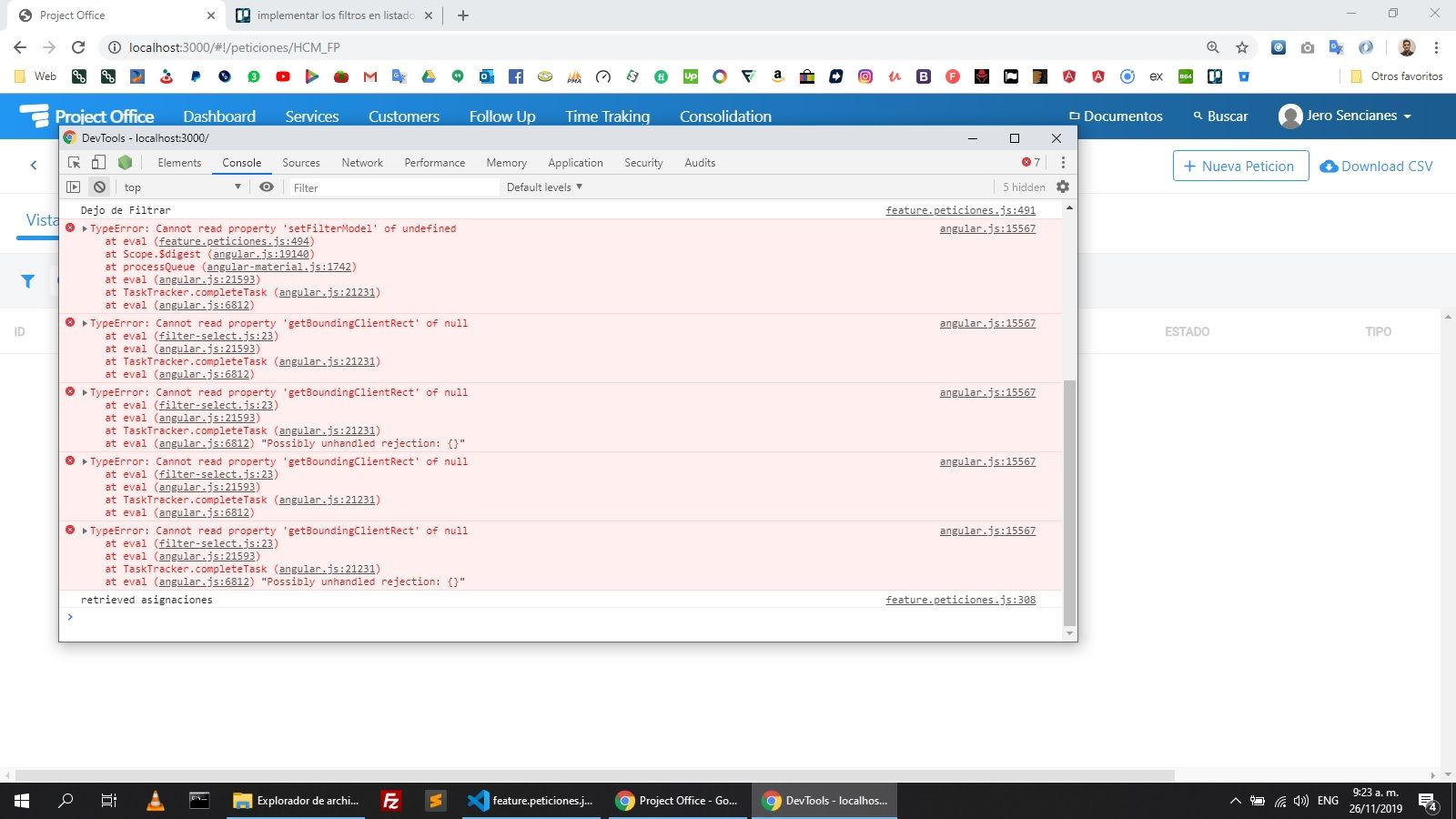The image size is (1456, 819).
Task: Open the Time Traking menu item
Action: 607,116
